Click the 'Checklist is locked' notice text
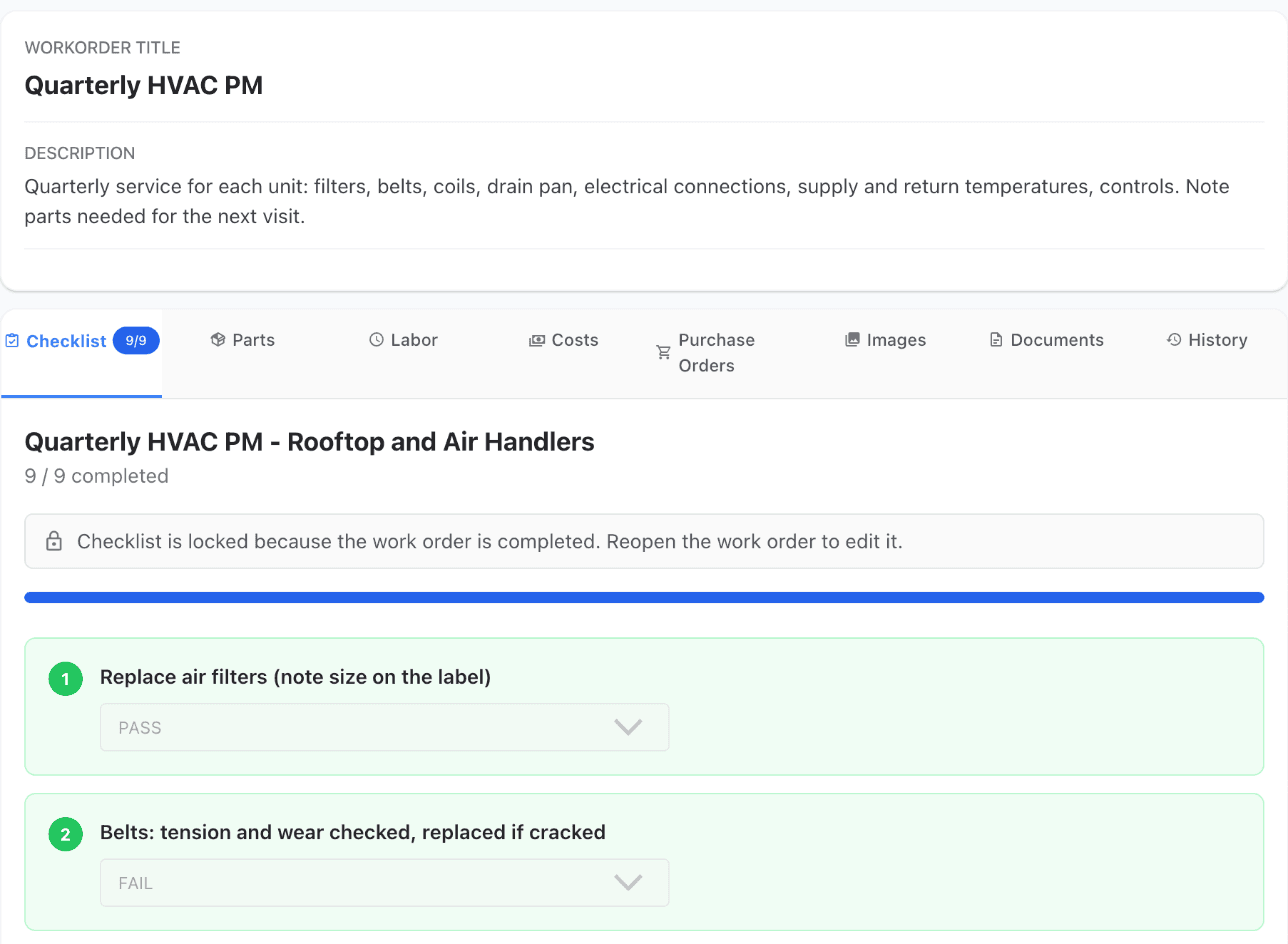Screen dimensions: 1288x944 click(x=490, y=542)
